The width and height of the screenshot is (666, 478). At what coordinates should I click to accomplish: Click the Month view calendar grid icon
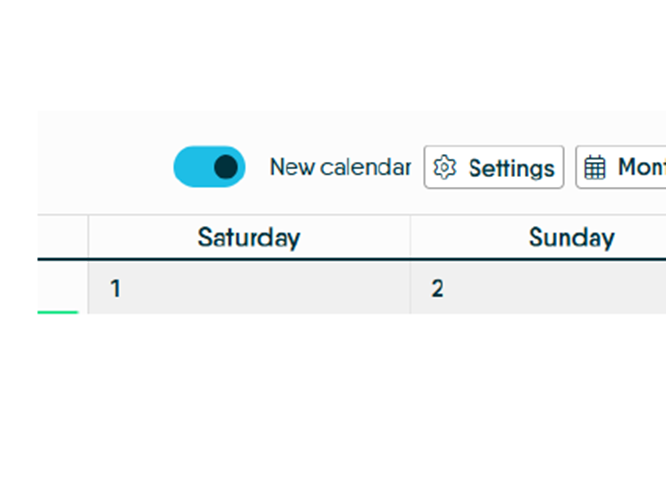pyautogui.click(x=595, y=167)
